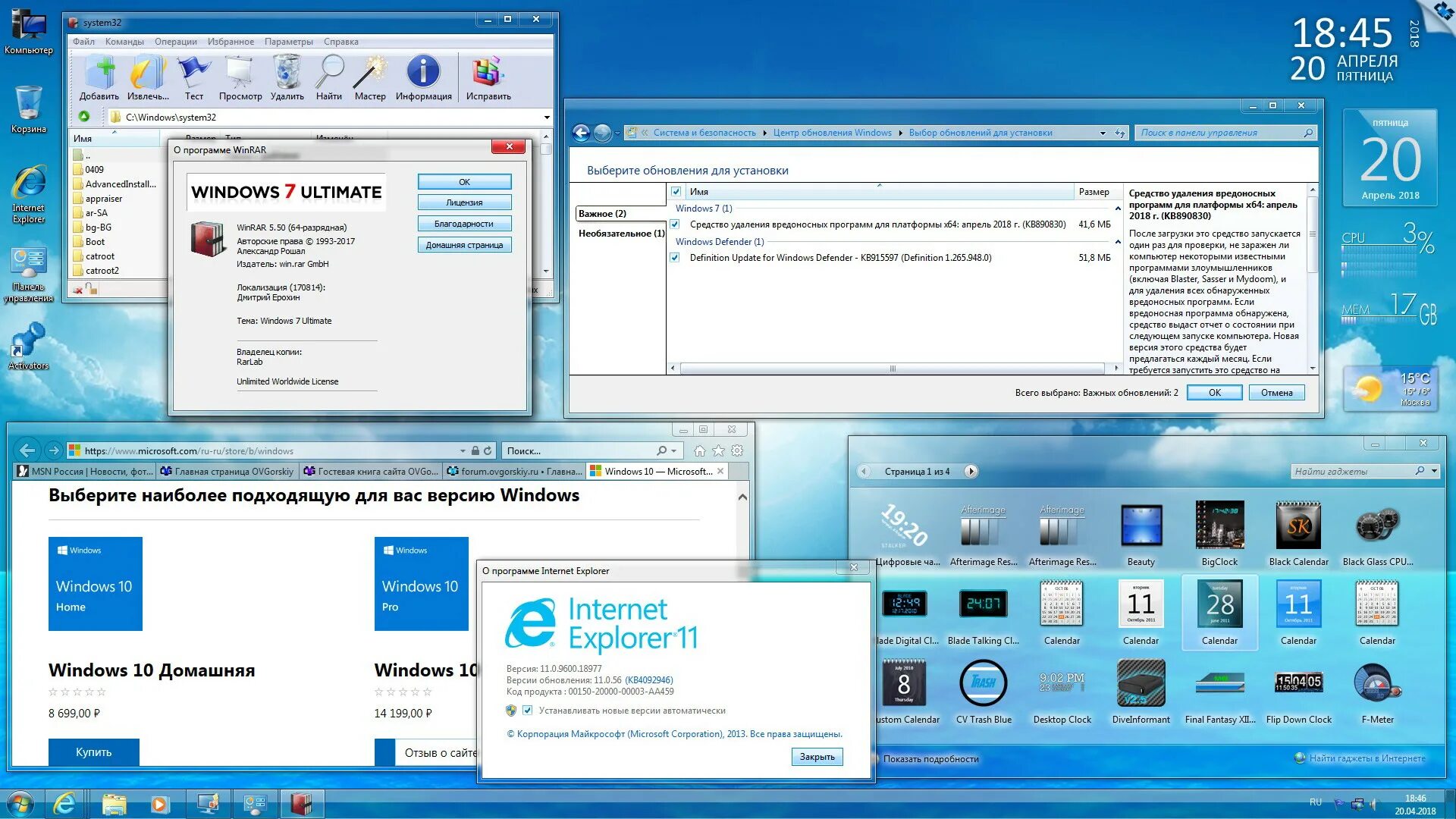Uncheck the KB890830 malware removal update
This screenshot has width=1456, height=819.
tap(675, 224)
